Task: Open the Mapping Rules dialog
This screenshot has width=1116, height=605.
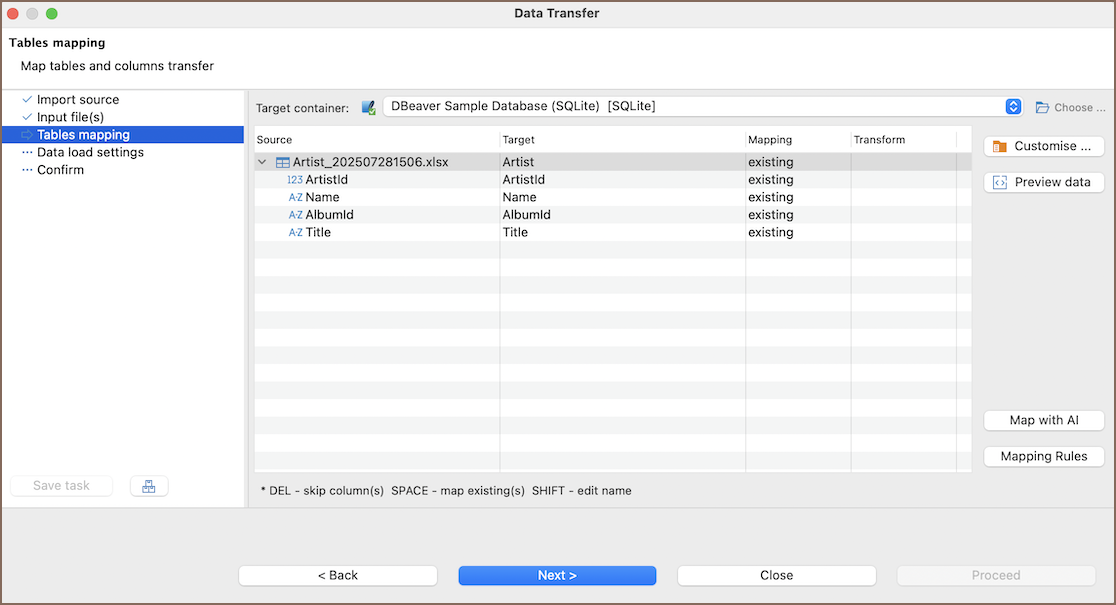Action: pyautogui.click(x=1044, y=456)
